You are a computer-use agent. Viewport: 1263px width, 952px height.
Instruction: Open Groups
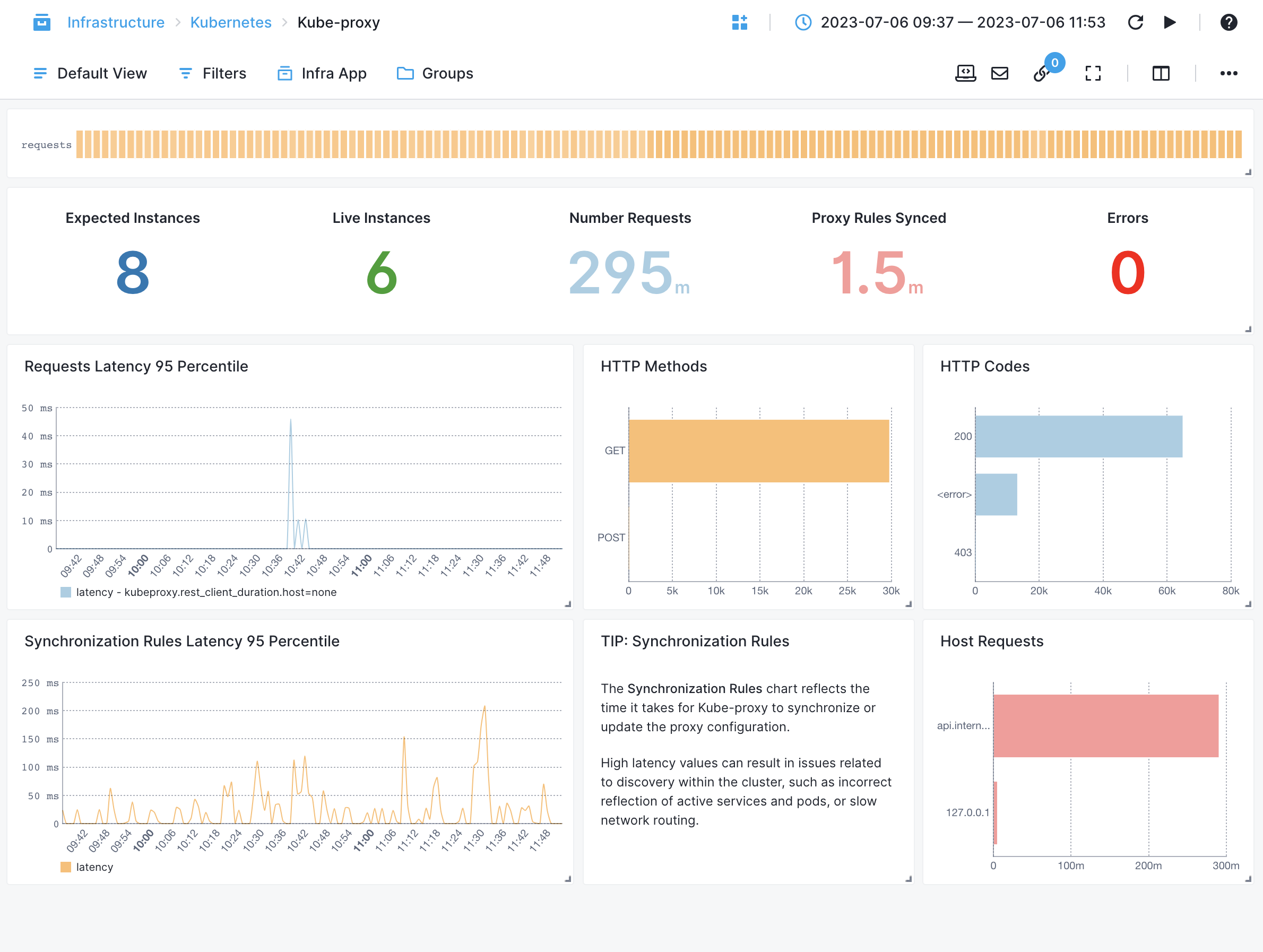click(x=435, y=73)
